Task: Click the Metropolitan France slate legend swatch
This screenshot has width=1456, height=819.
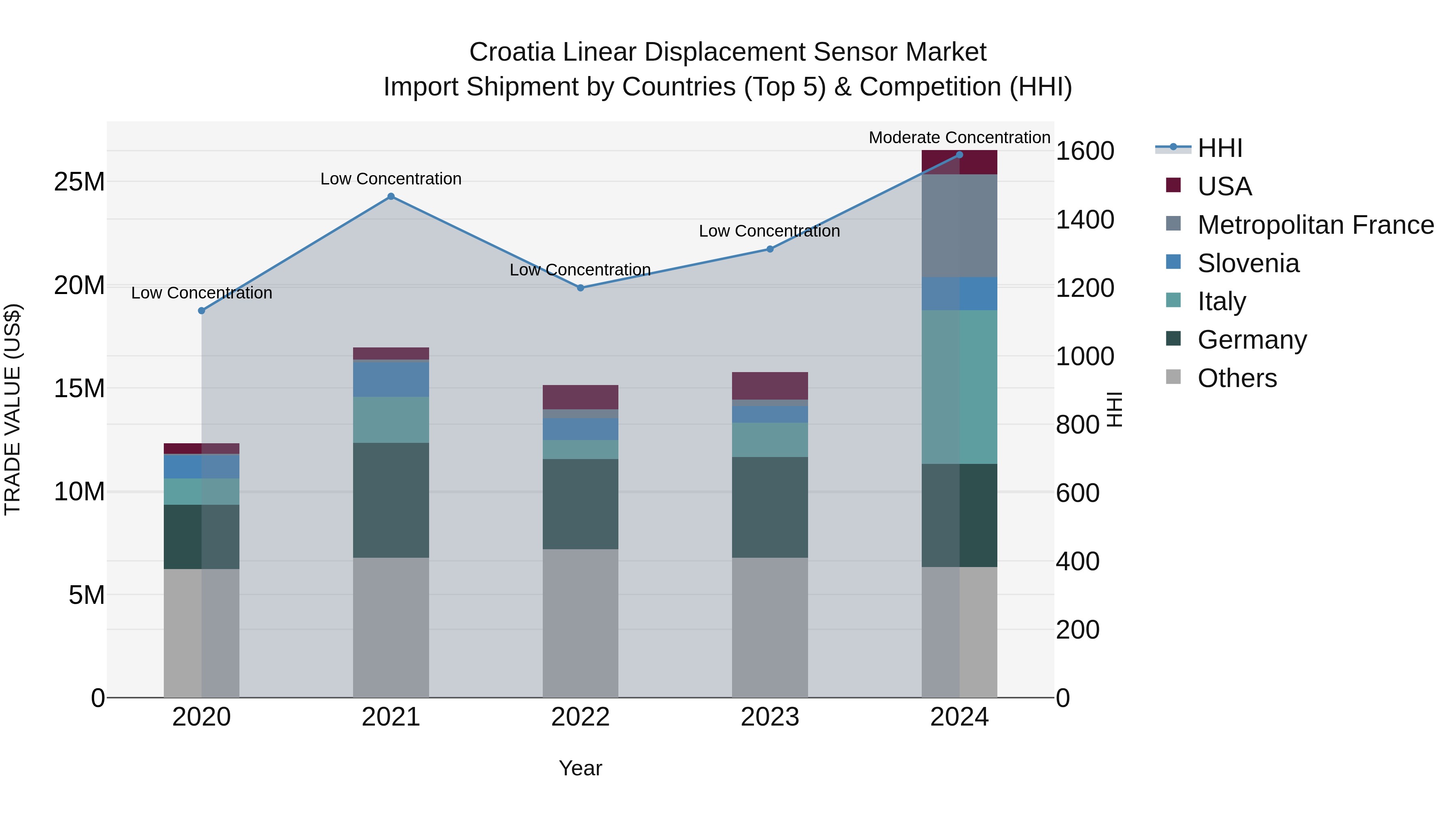Action: pyautogui.click(x=1173, y=223)
